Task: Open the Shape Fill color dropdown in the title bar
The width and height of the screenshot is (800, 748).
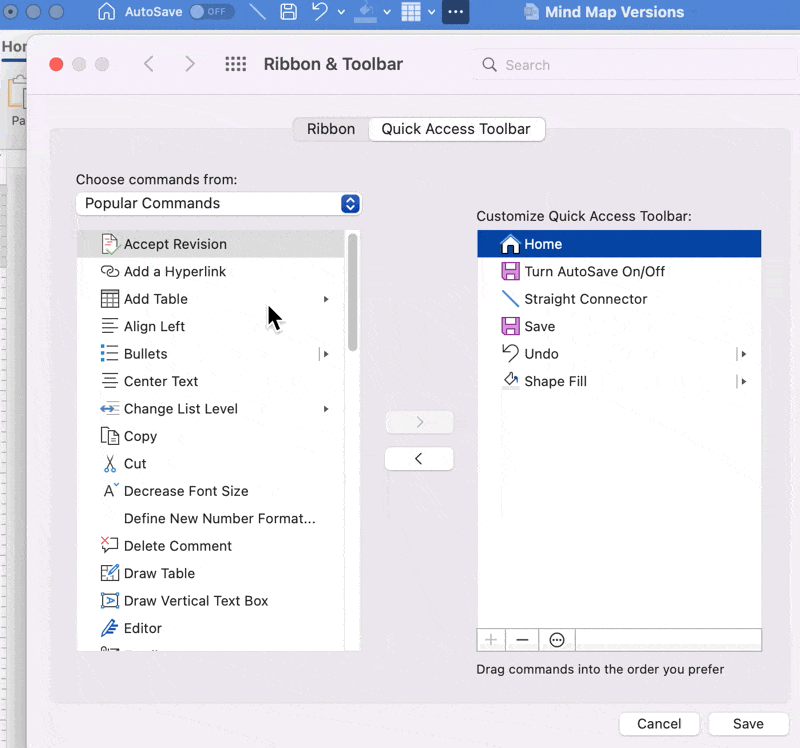Action: [x=387, y=12]
